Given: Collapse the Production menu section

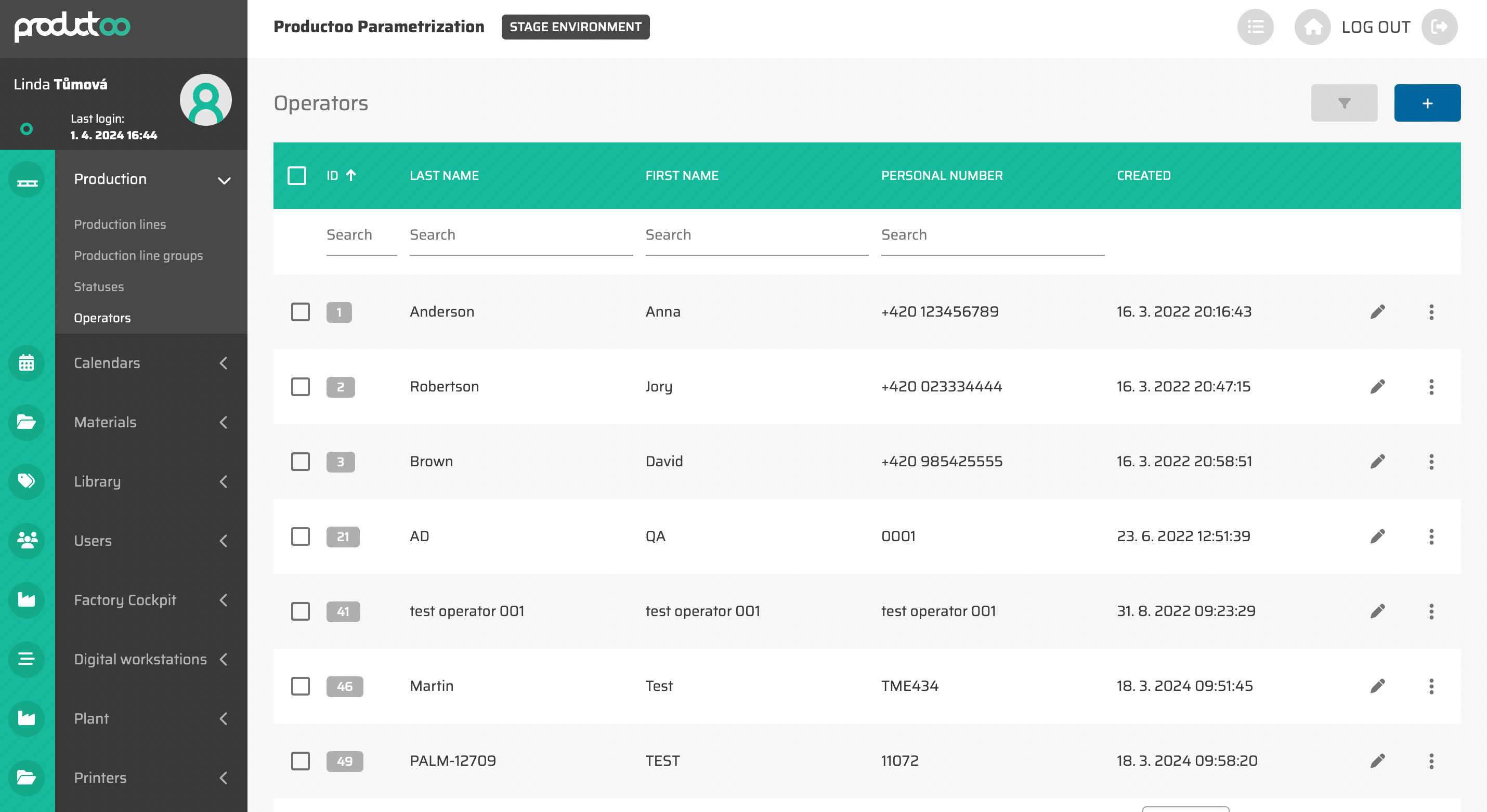Looking at the screenshot, I should (x=224, y=180).
